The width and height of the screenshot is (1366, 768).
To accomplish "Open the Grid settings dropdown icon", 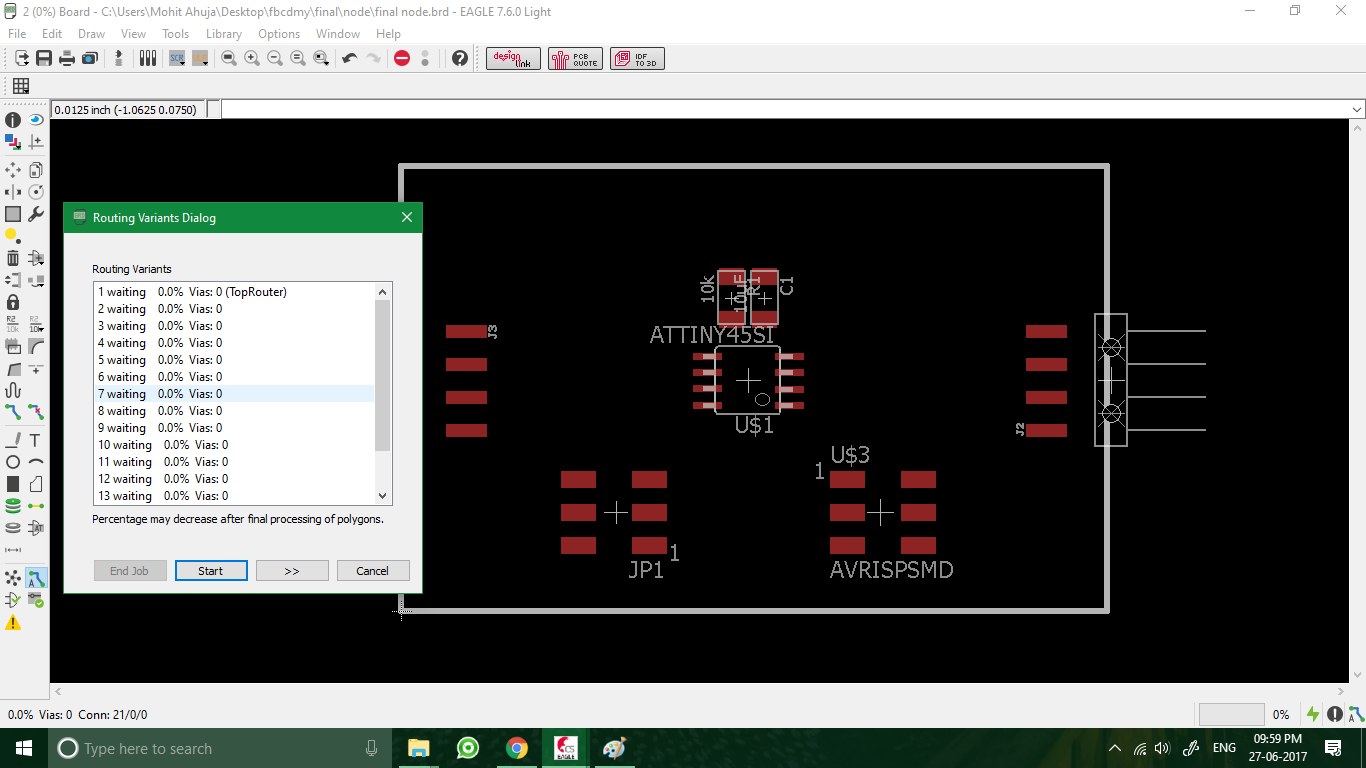I will (x=20, y=86).
